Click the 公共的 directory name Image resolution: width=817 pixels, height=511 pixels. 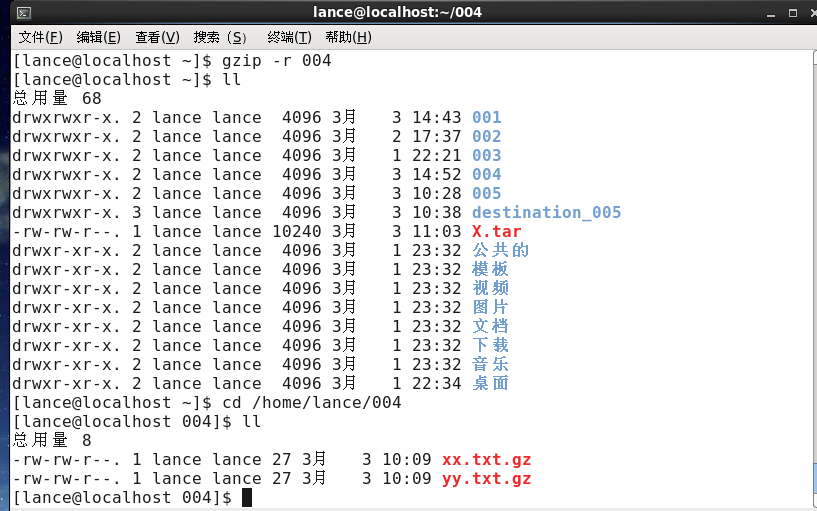click(x=501, y=251)
